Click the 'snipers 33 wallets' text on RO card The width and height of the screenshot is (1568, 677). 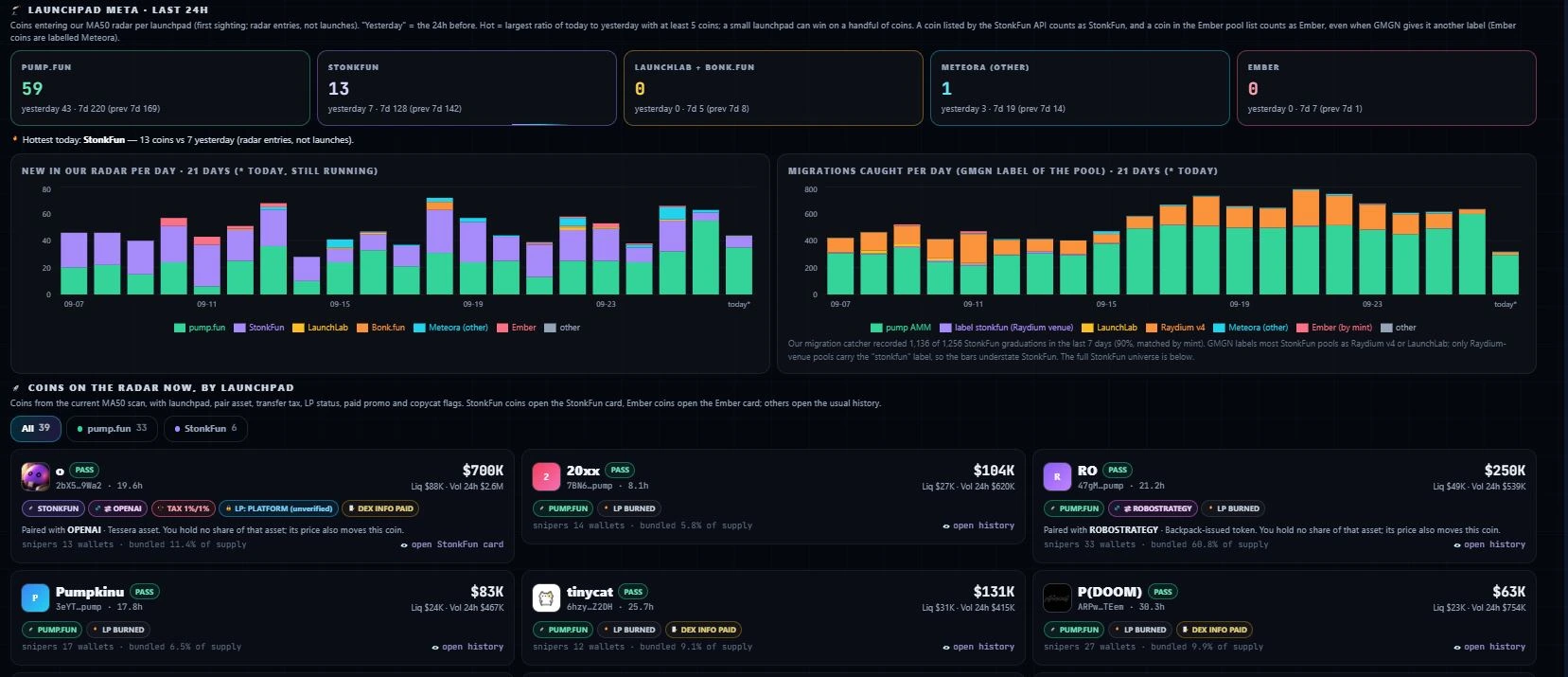click(1089, 544)
